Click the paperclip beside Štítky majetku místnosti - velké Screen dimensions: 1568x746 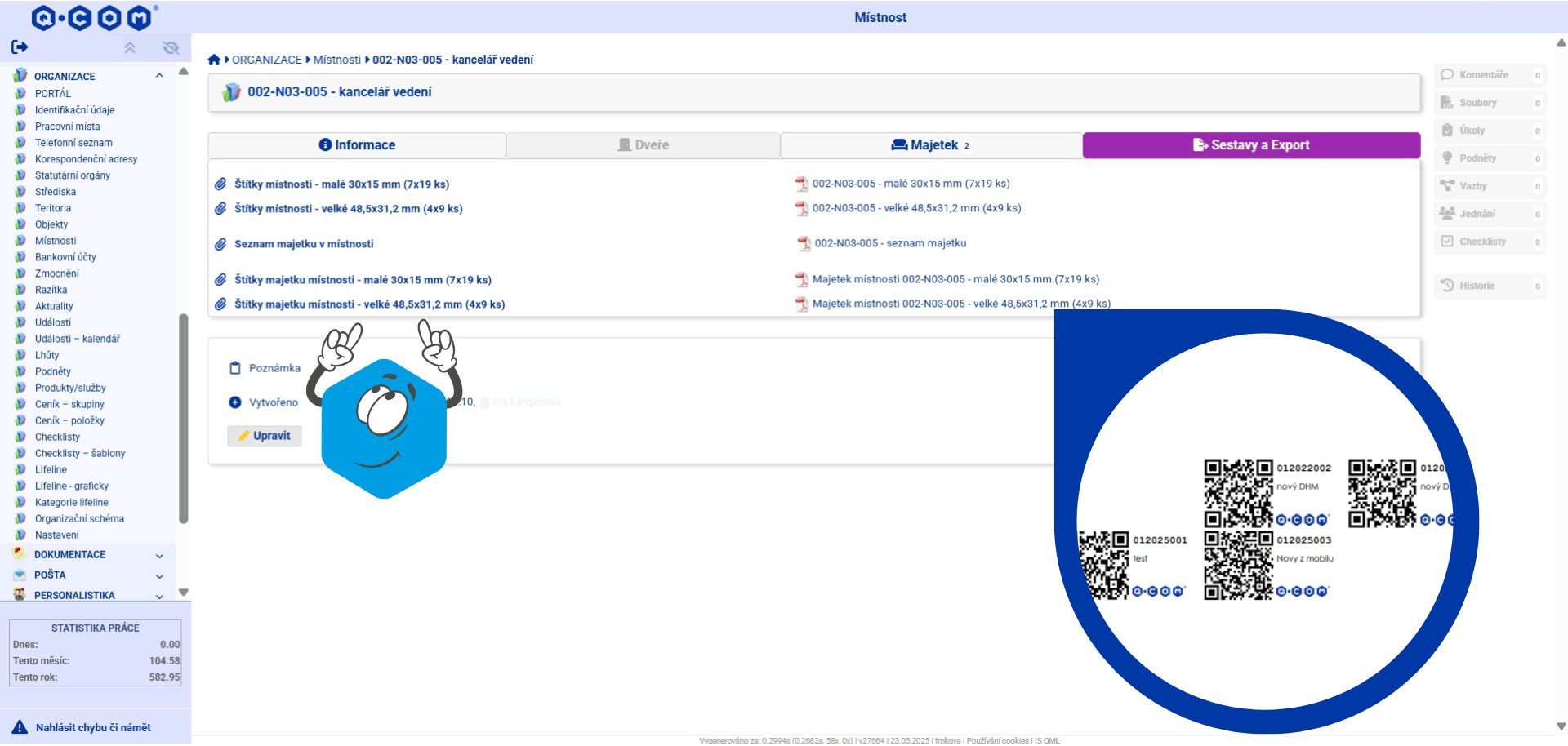pos(220,304)
